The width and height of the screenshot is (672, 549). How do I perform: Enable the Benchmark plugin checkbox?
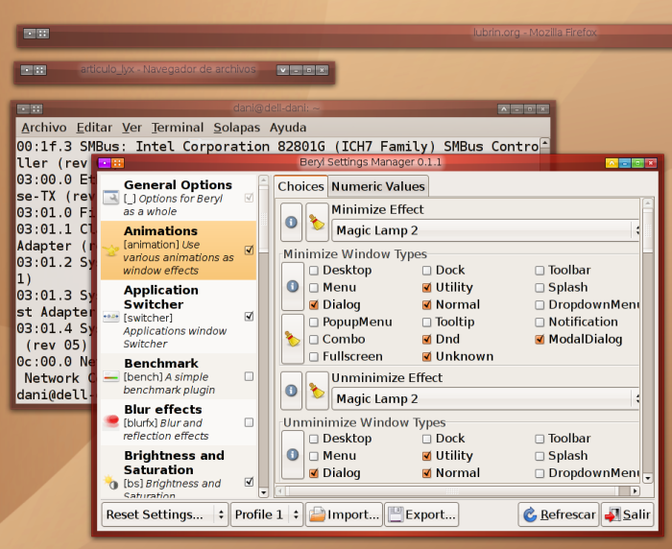pyautogui.click(x=249, y=377)
